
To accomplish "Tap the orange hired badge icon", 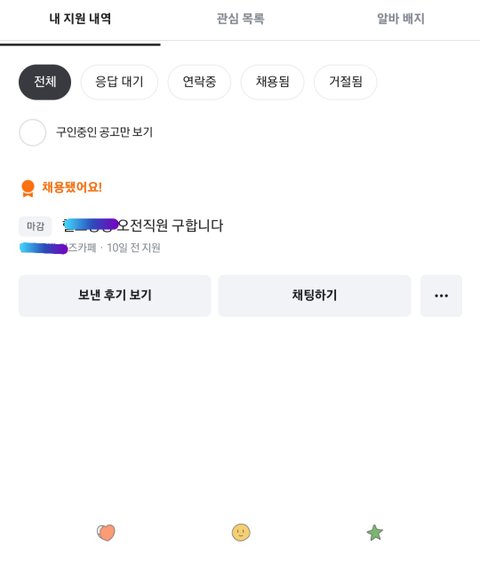I will [28, 188].
